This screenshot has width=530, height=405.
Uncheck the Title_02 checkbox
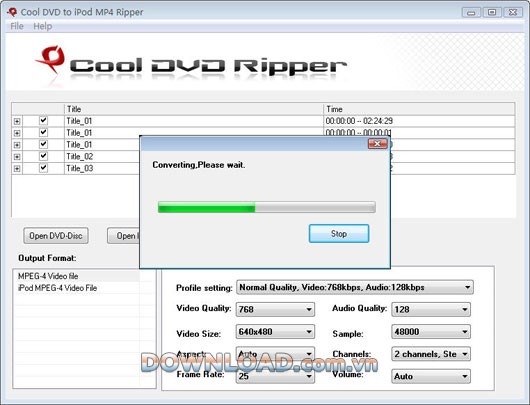pyautogui.click(x=43, y=156)
